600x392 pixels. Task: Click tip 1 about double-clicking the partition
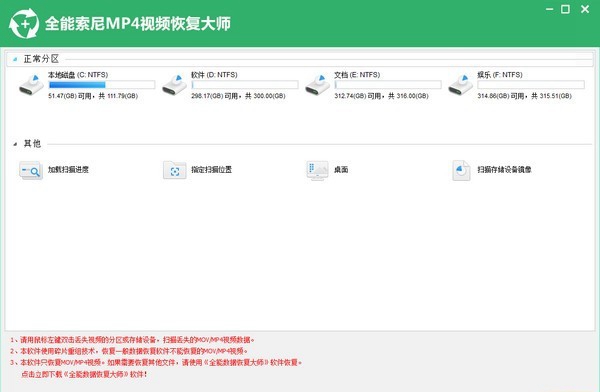[132, 340]
